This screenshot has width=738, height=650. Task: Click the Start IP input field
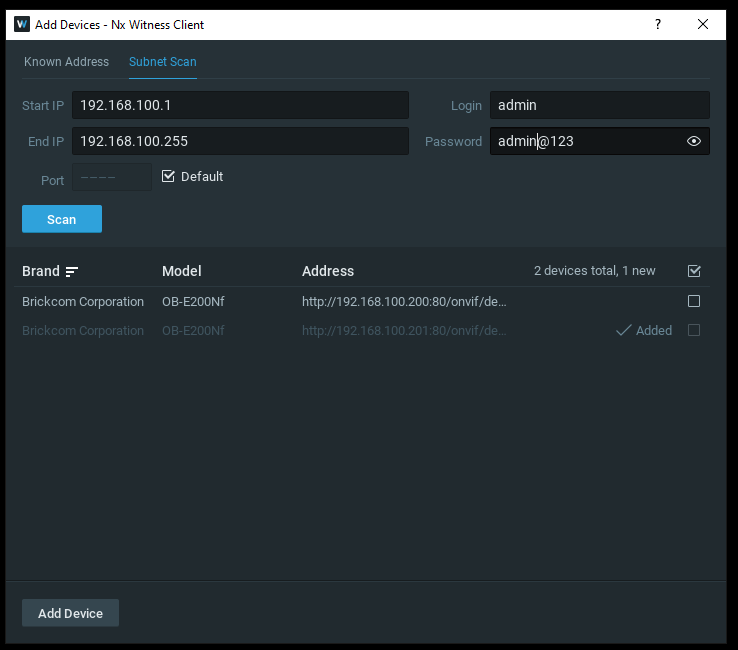pyautogui.click(x=240, y=105)
